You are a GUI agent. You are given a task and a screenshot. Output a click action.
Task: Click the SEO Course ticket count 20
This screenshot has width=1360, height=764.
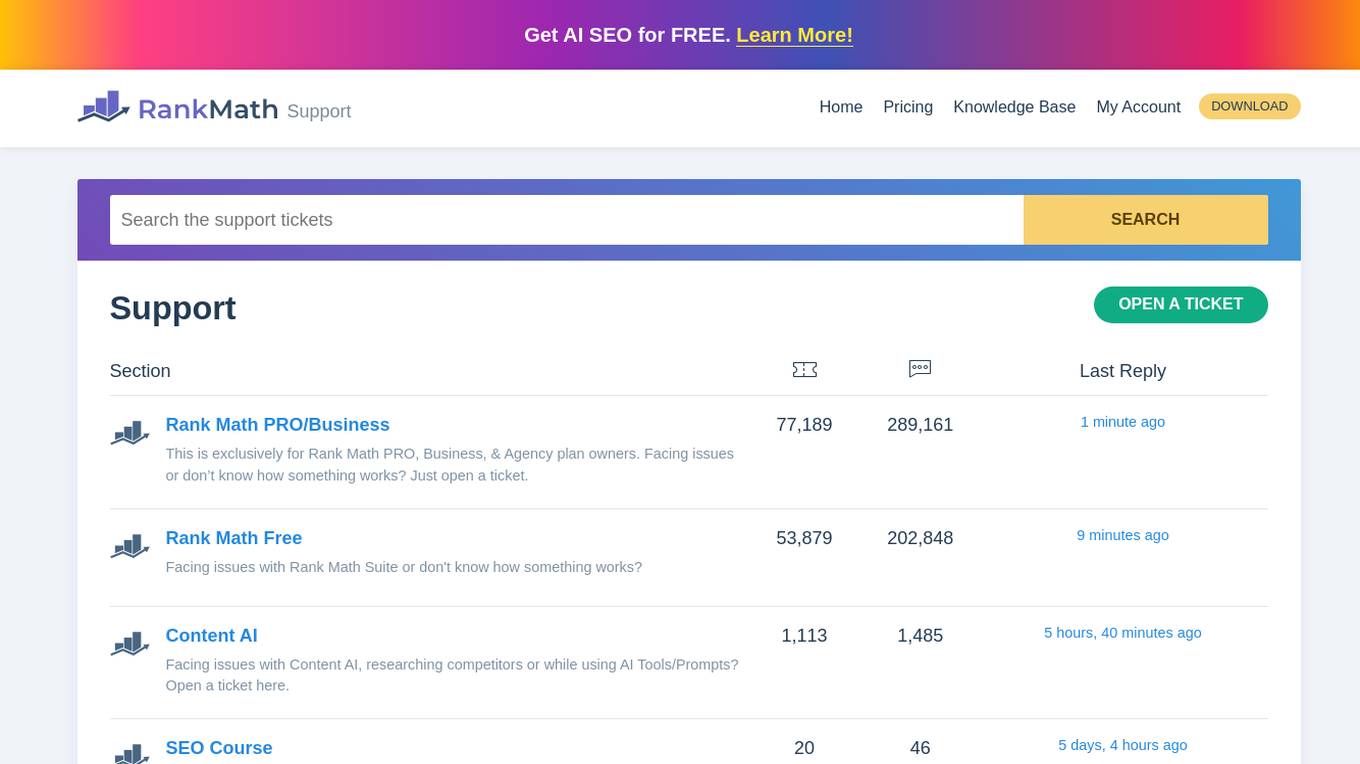click(804, 748)
